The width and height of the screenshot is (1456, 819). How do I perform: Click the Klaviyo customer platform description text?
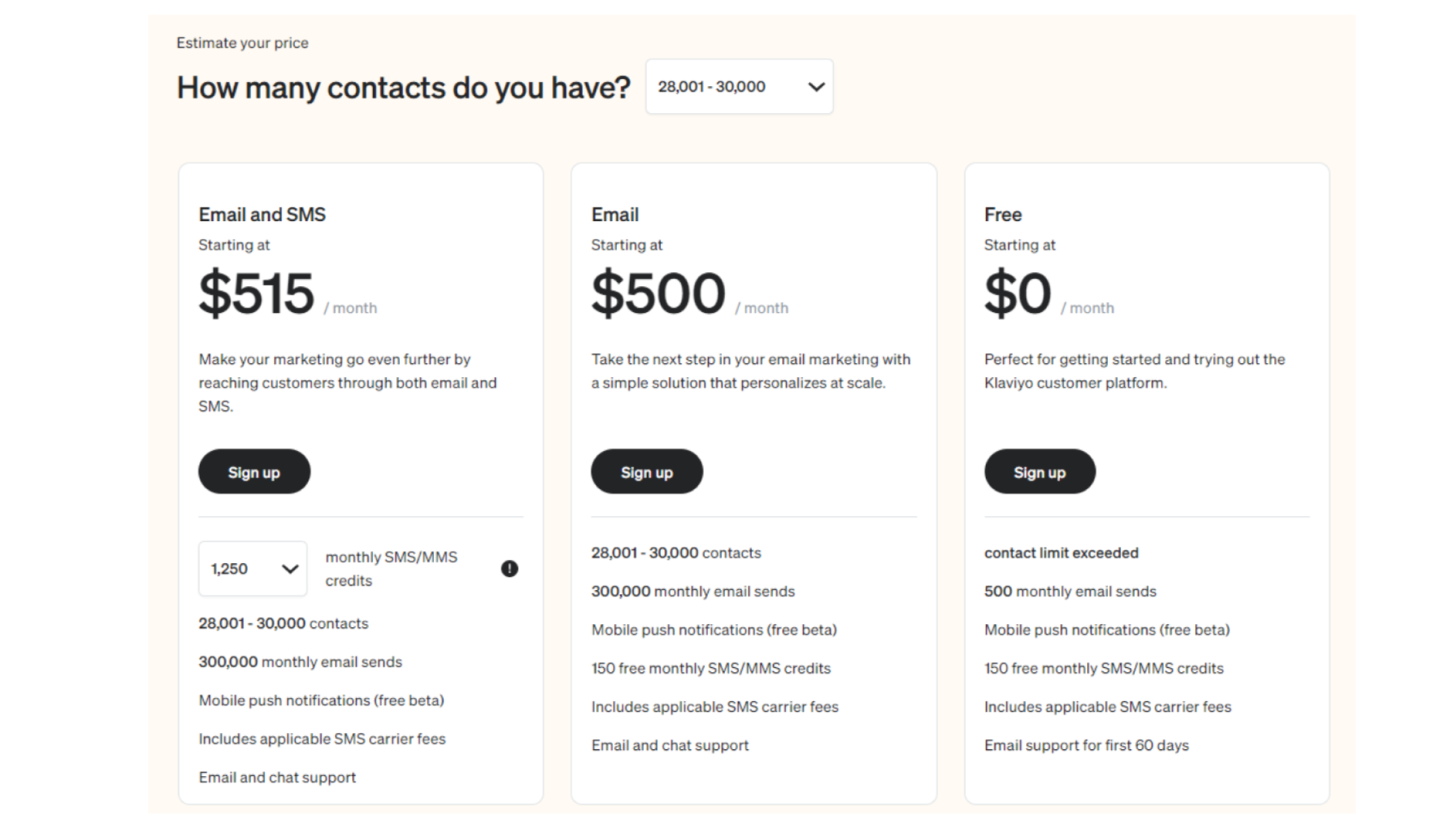click(x=1134, y=371)
